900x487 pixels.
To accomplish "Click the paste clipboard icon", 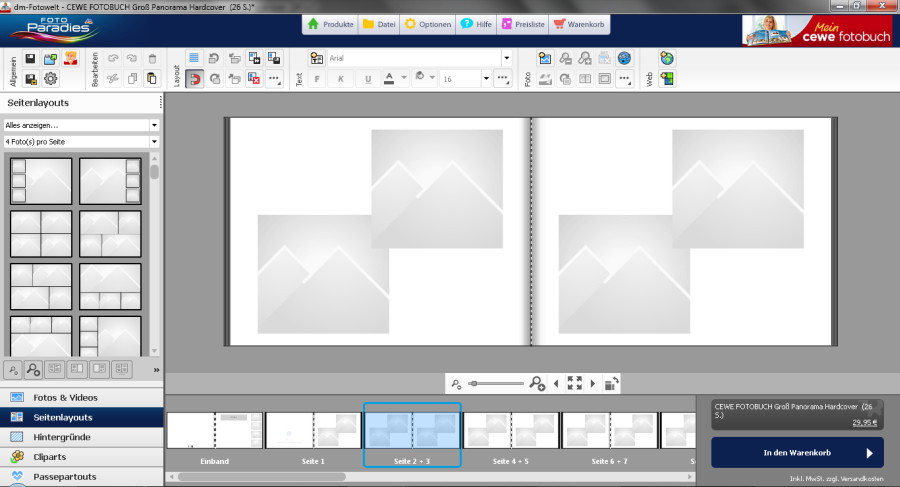I will coord(151,78).
